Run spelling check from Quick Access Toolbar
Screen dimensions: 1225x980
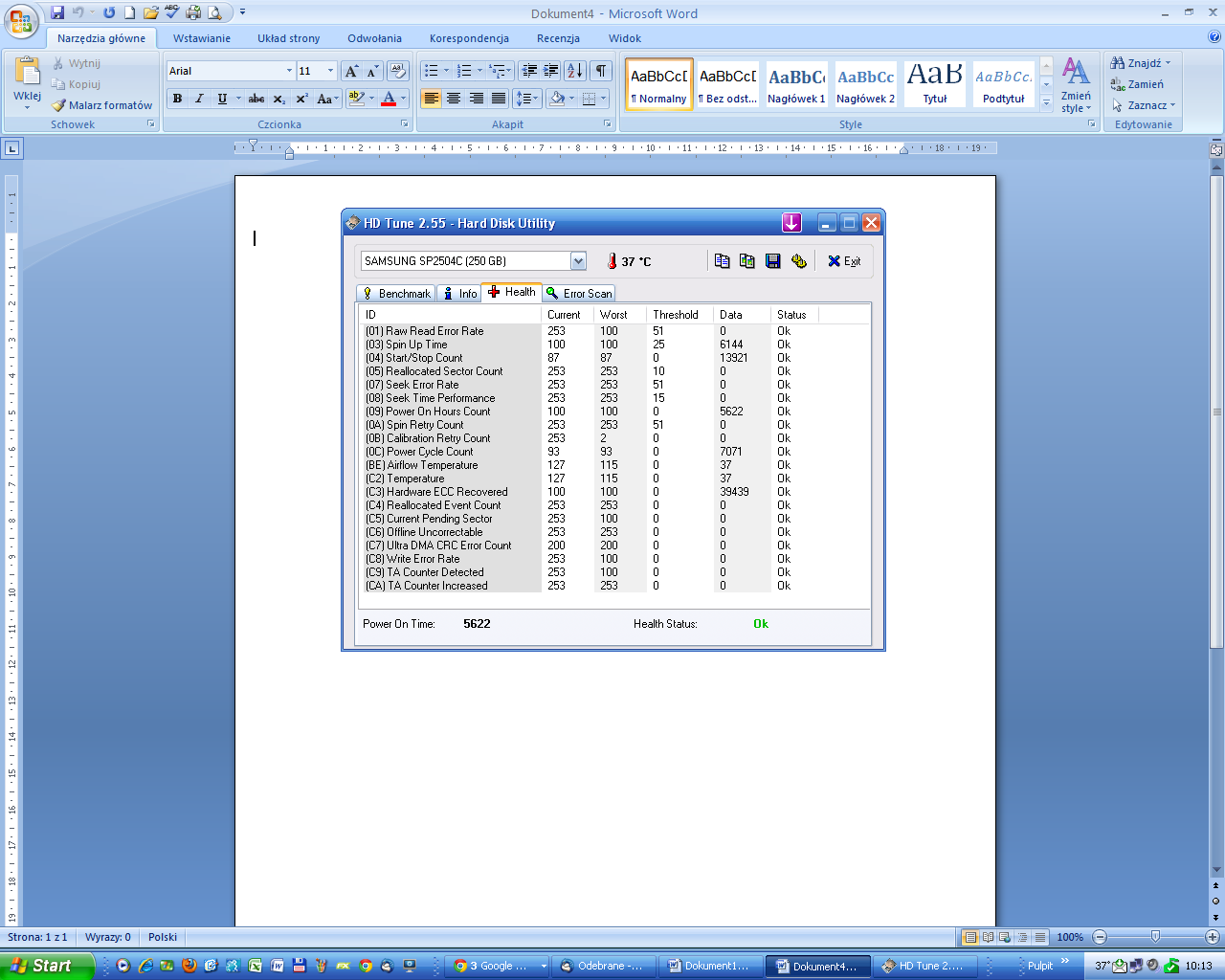(171, 12)
